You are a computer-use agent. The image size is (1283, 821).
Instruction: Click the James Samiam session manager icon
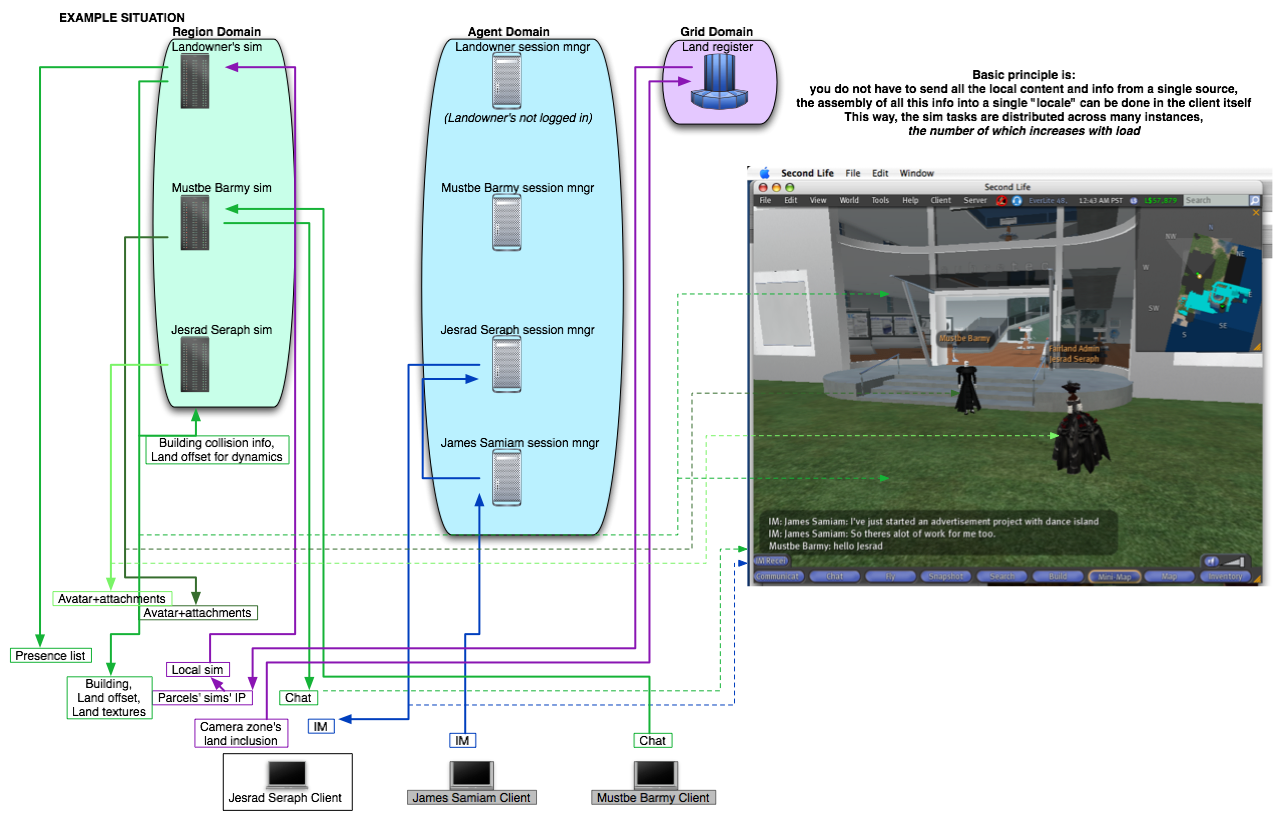pyautogui.click(x=507, y=476)
